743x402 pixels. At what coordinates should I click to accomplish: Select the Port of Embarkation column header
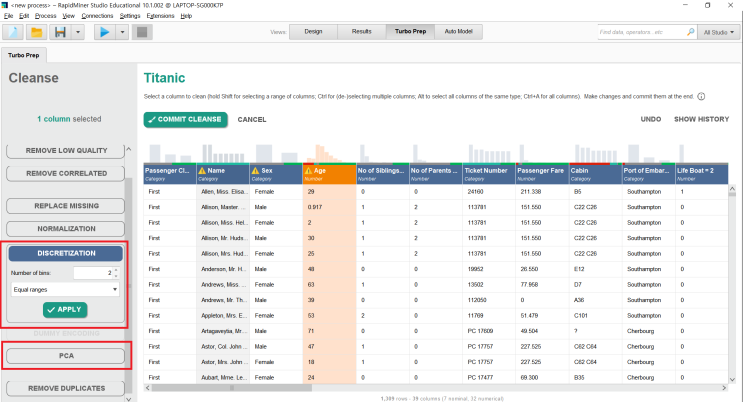(x=649, y=174)
